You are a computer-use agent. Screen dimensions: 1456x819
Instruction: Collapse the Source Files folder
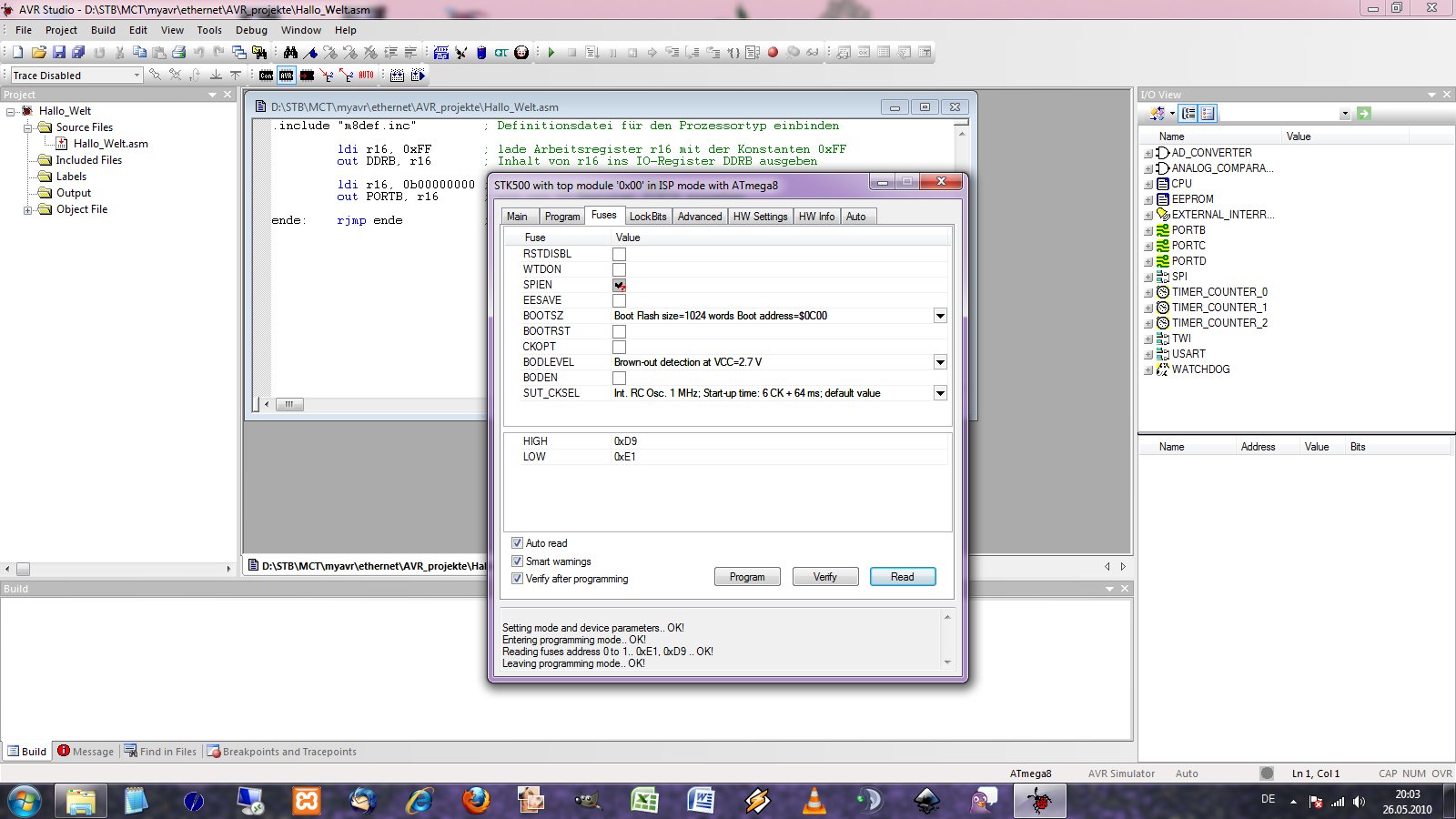pyautogui.click(x=27, y=128)
